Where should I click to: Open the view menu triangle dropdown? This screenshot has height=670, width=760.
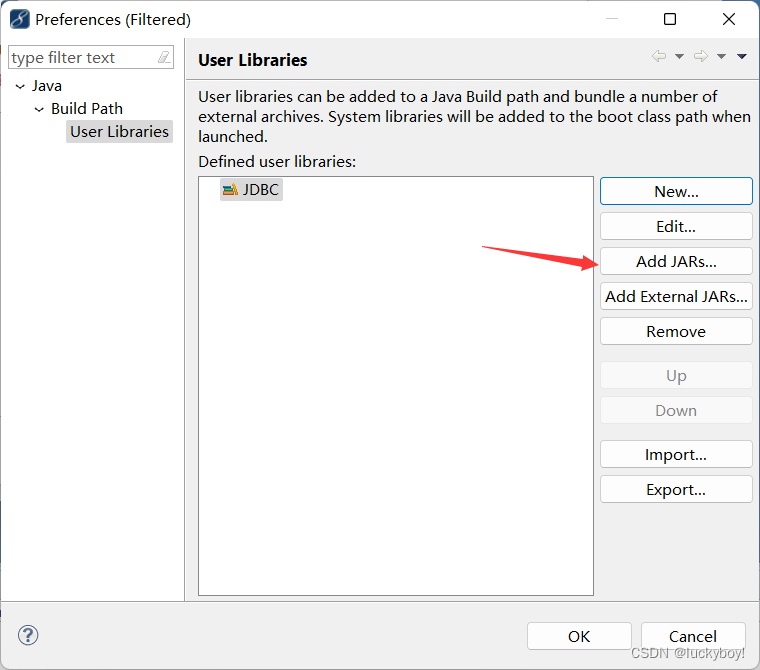(x=742, y=57)
